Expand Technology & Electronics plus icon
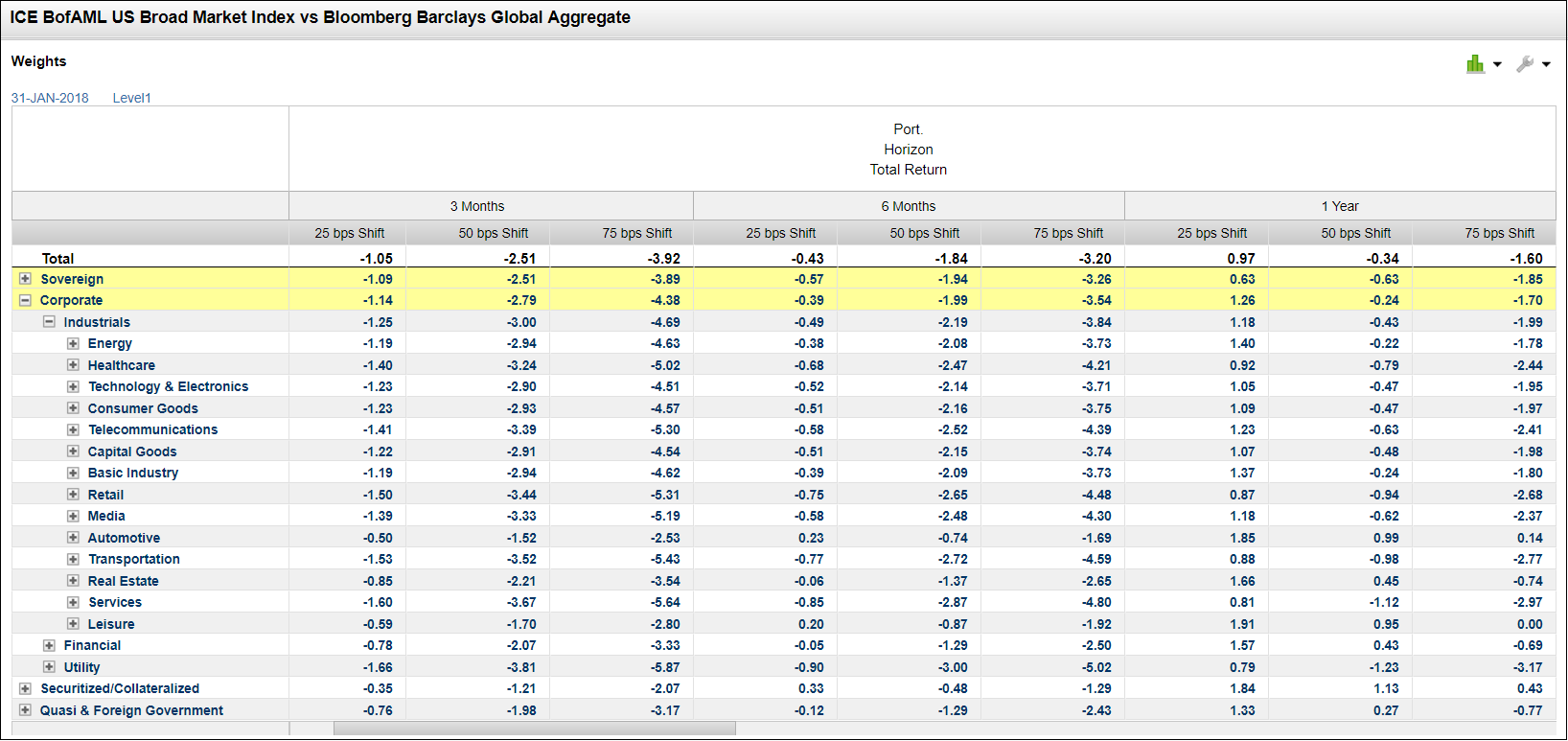 [x=73, y=386]
